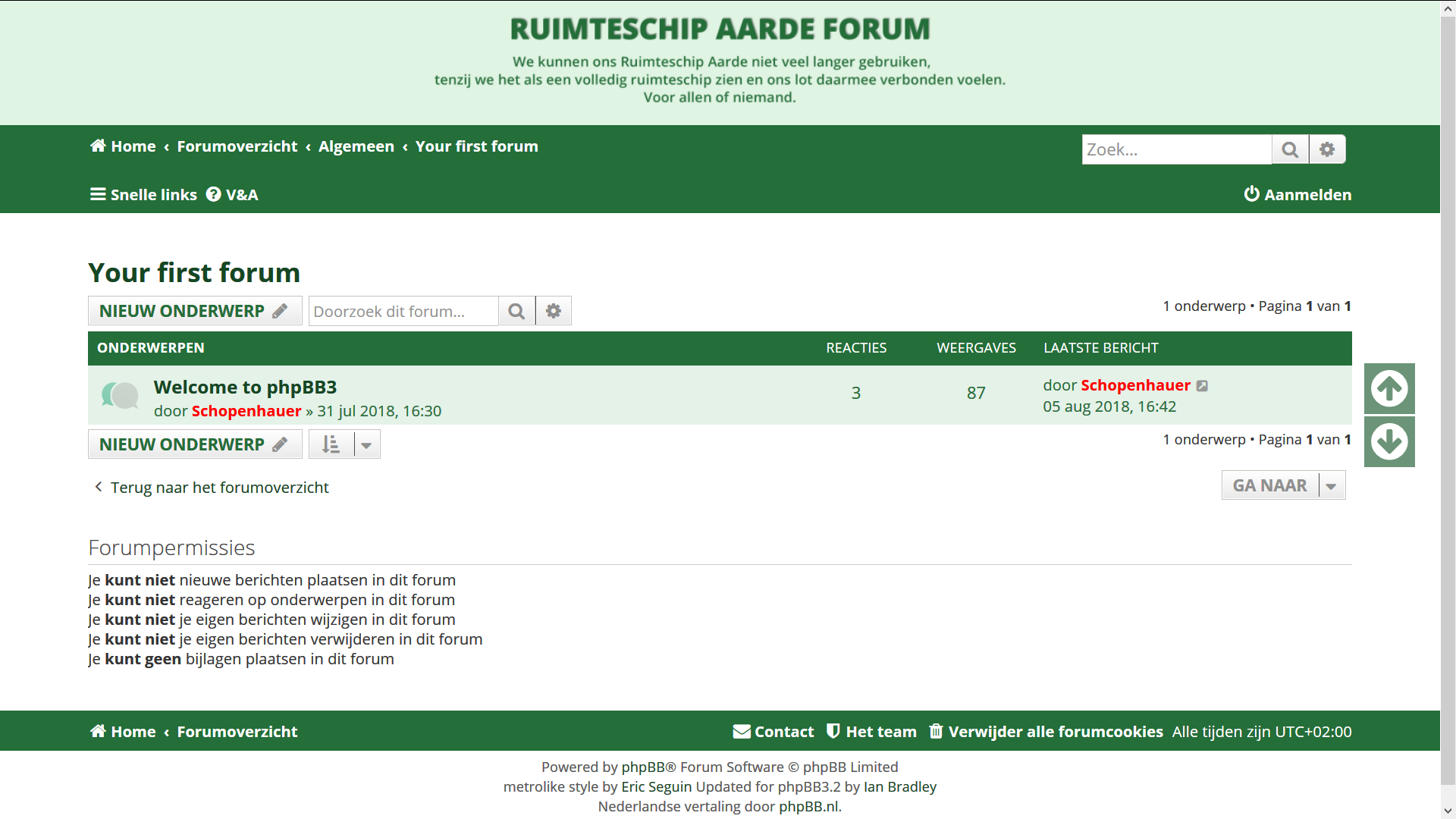Open the Ian Bradley credit link
The height and width of the screenshot is (819, 1456).
tap(900, 786)
